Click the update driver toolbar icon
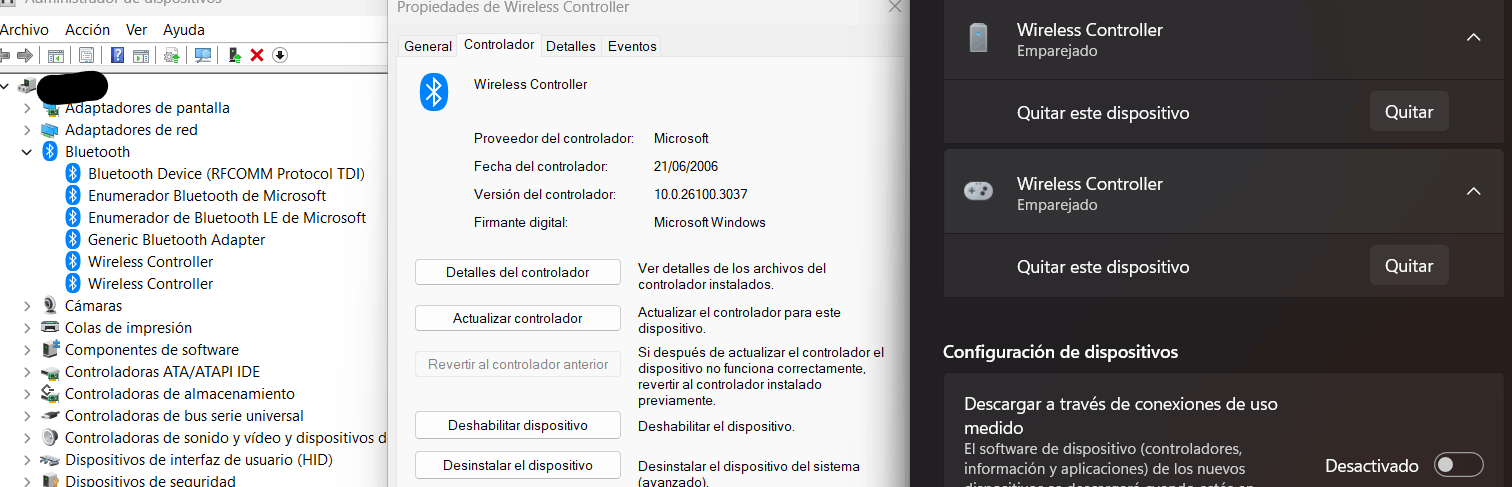 tap(172, 55)
